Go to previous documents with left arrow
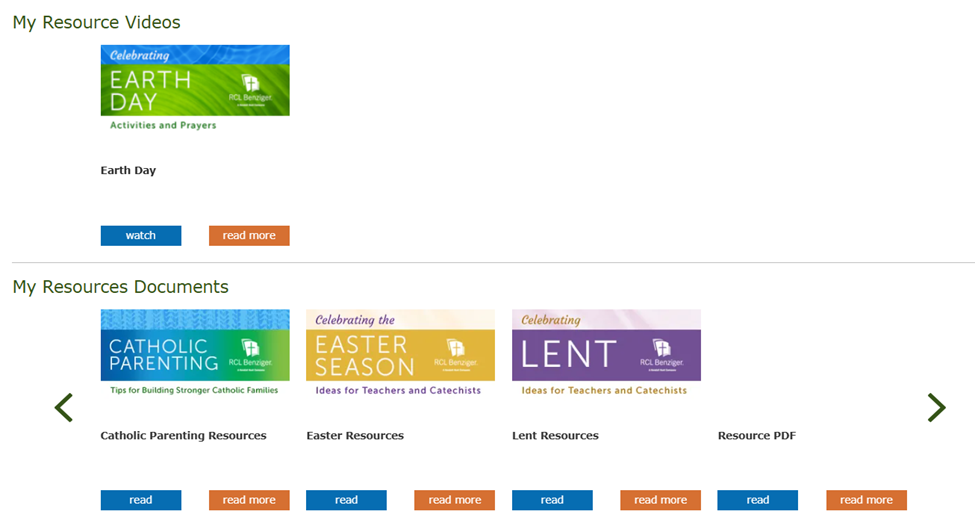The image size is (975, 532). [64, 407]
